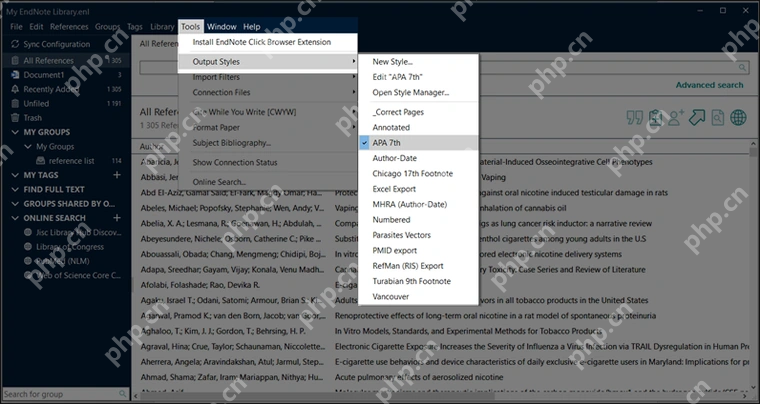This screenshot has height=404, width=760.
Task: Select All References in sidebar
Action: [65, 61]
